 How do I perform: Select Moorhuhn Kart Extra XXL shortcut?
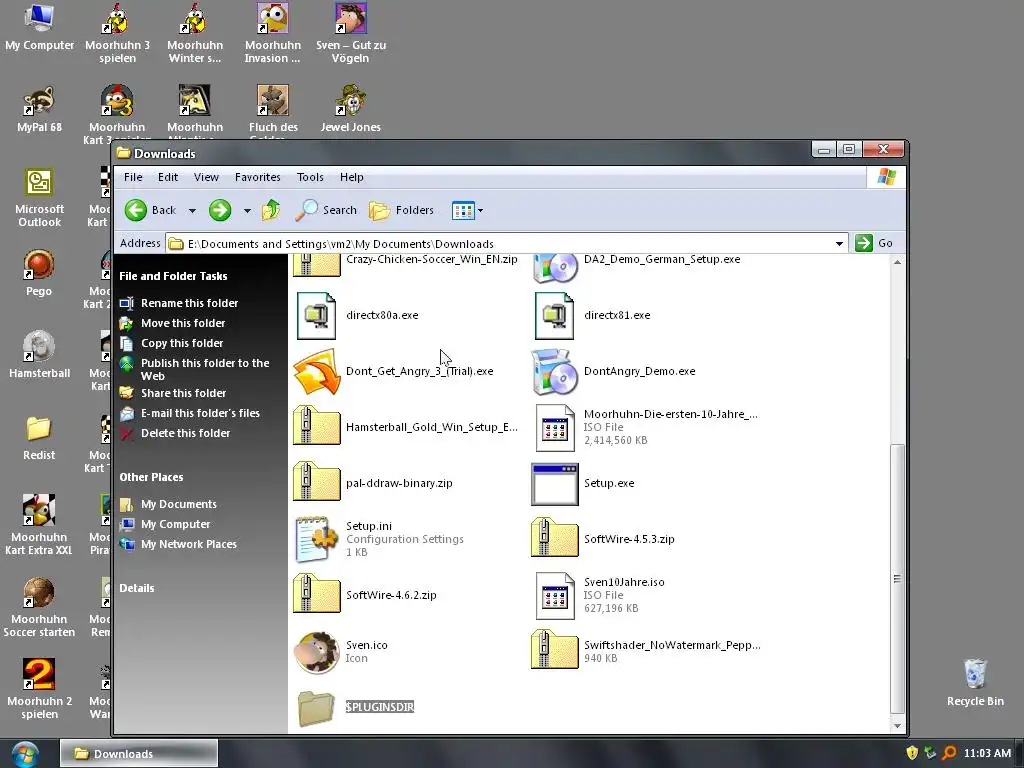click(39, 525)
